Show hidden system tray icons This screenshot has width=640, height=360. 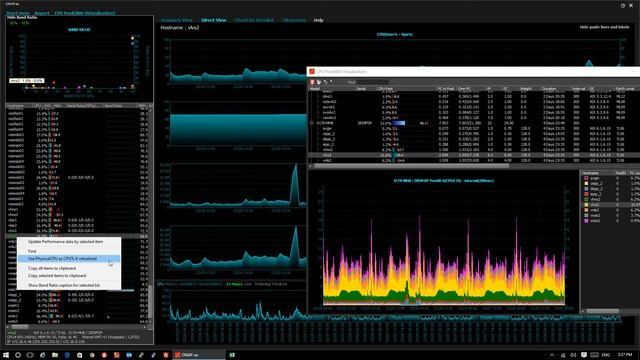[552, 355]
